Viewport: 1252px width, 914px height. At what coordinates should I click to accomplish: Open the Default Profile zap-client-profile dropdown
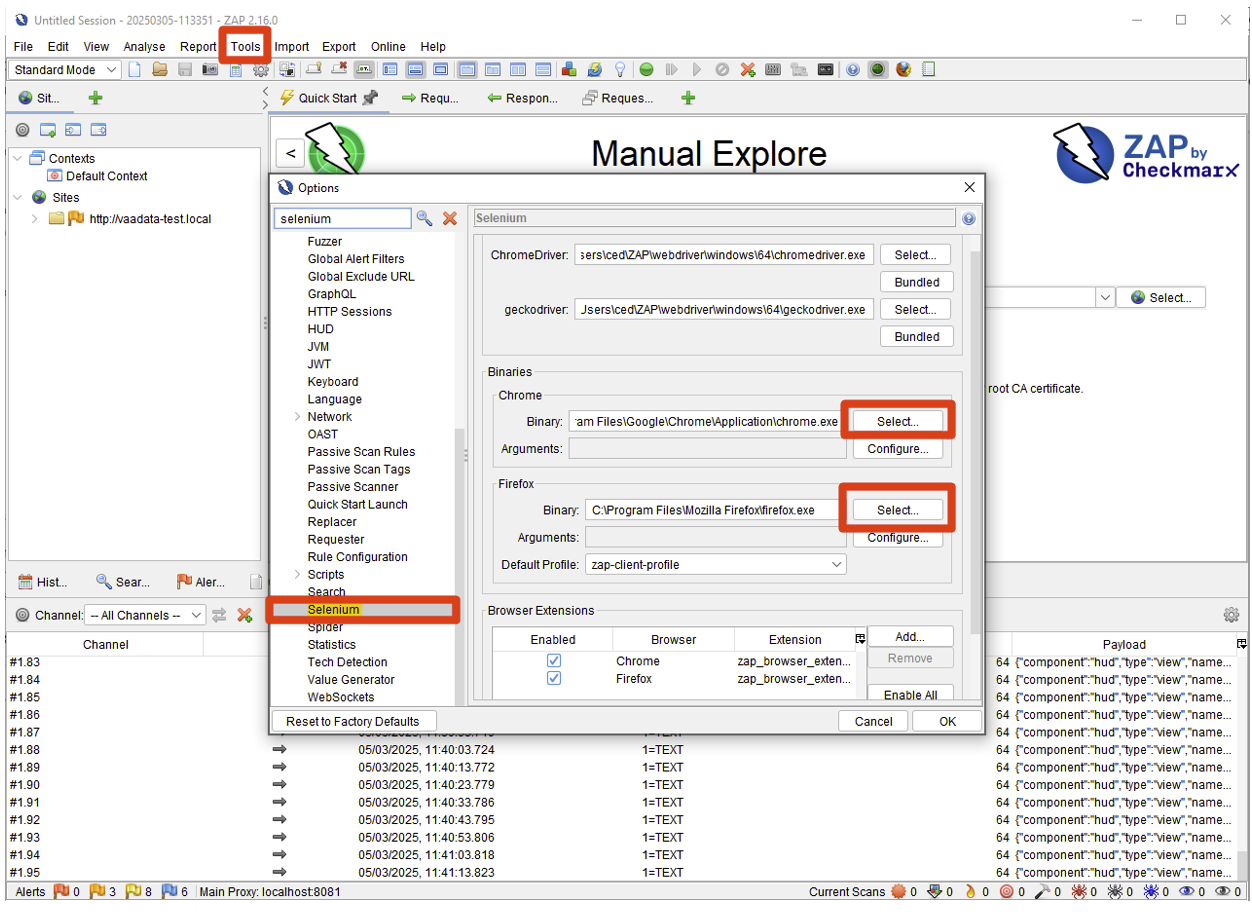pos(715,565)
